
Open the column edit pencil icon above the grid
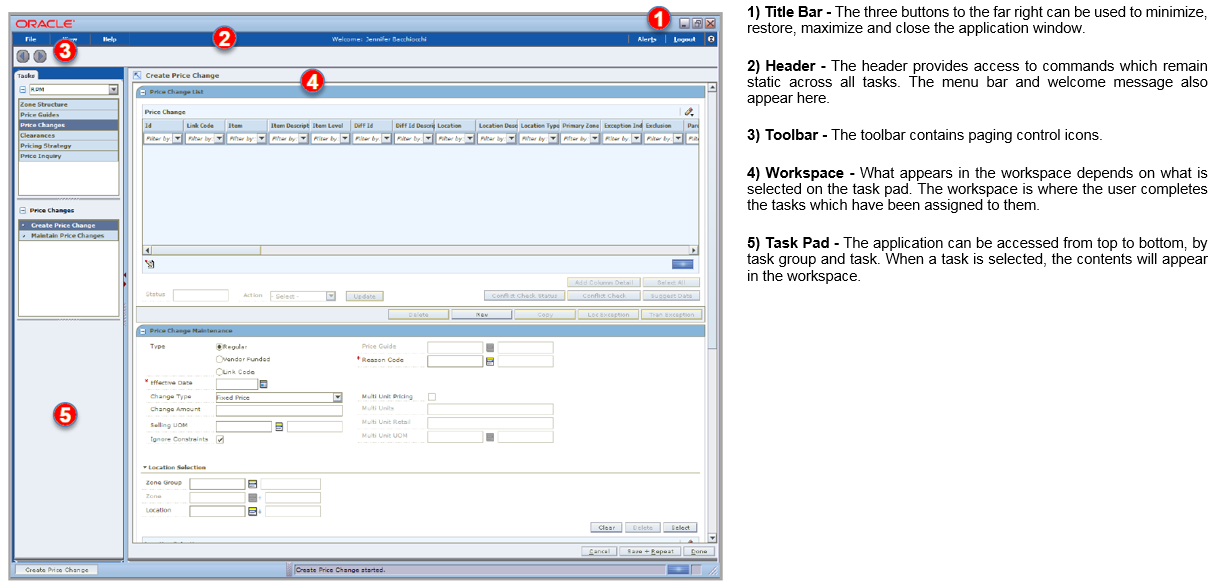(x=688, y=112)
